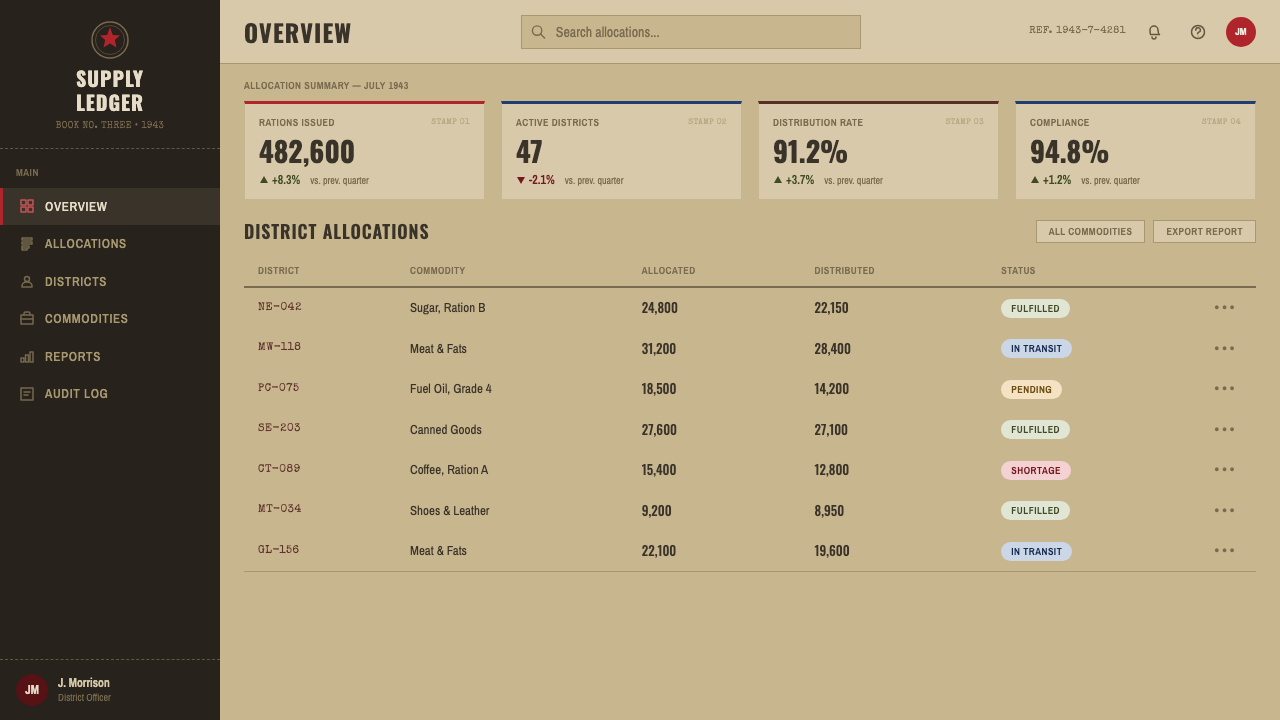
Task: Click the Fulfilled badge for MT-034
Action: click(1035, 511)
